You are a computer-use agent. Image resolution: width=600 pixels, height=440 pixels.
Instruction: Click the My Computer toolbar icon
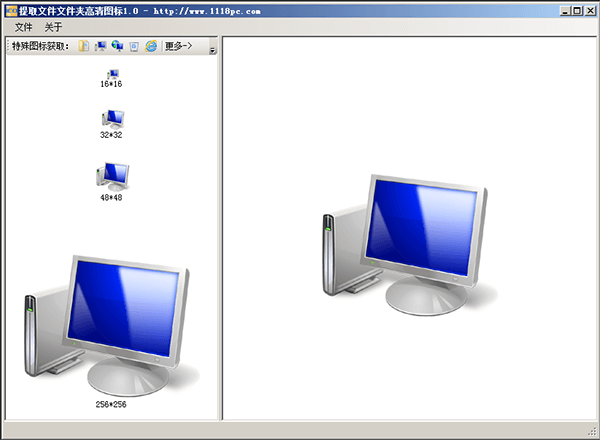(101, 46)
